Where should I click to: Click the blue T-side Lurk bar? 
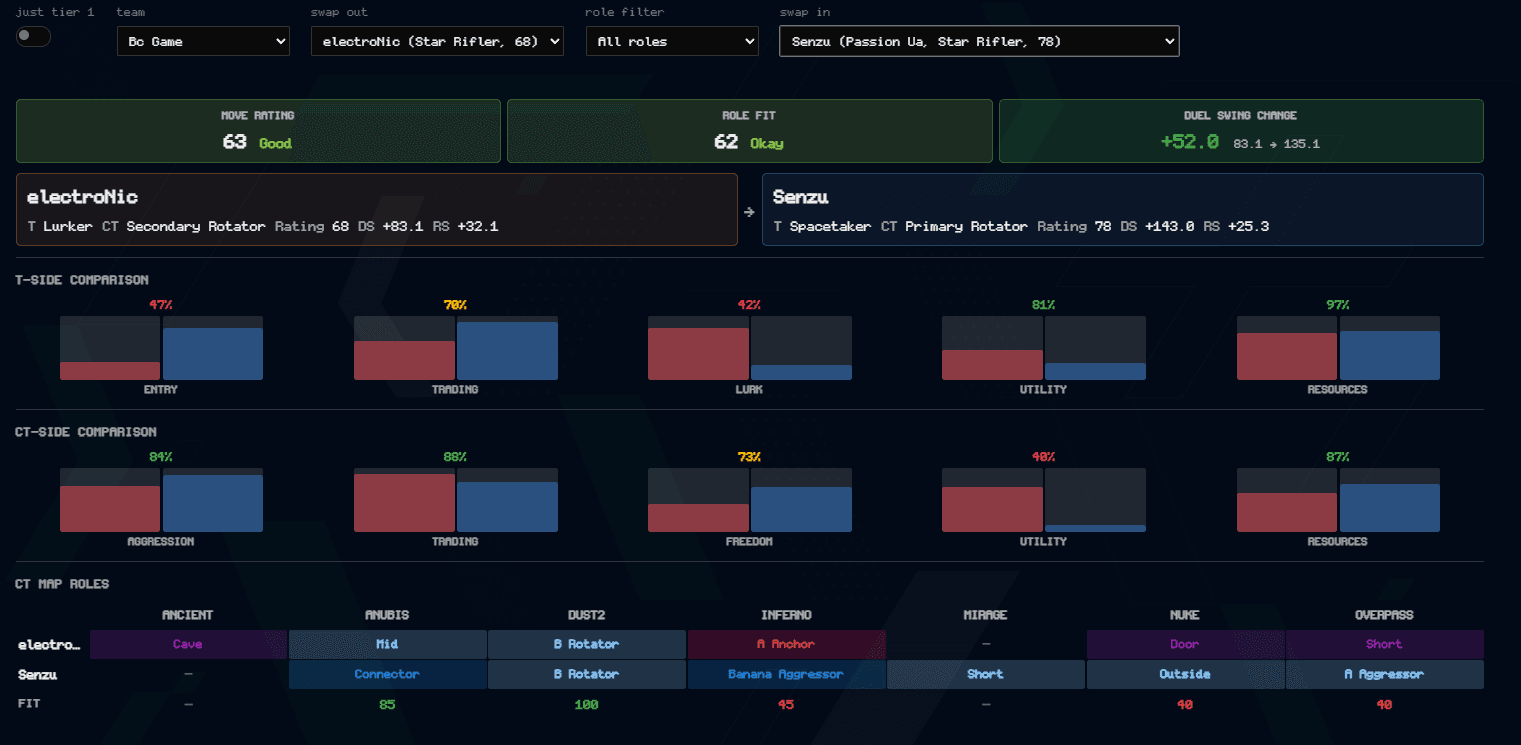coord(802,372)
